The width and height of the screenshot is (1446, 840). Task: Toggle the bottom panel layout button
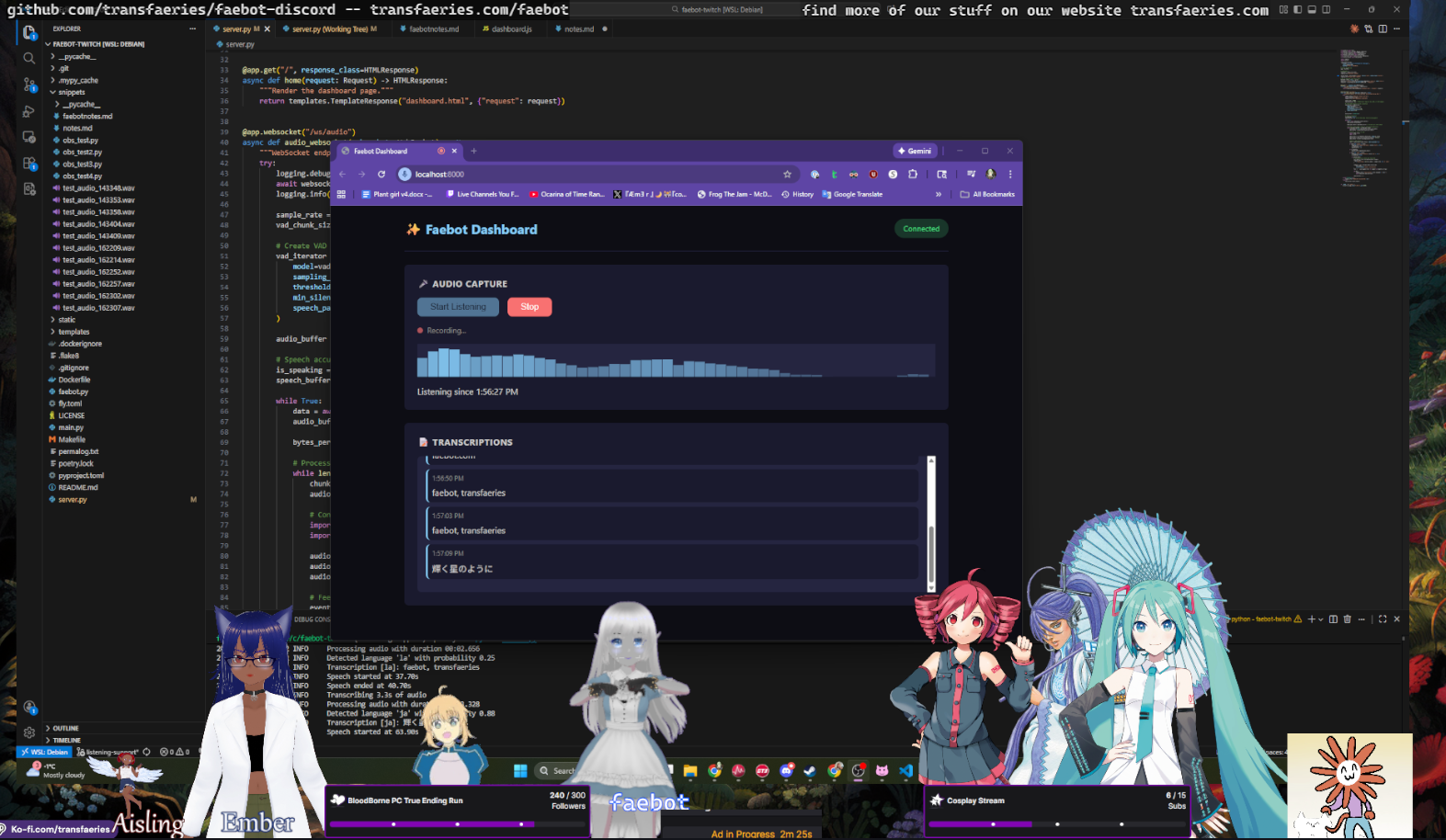(1312, 10)
